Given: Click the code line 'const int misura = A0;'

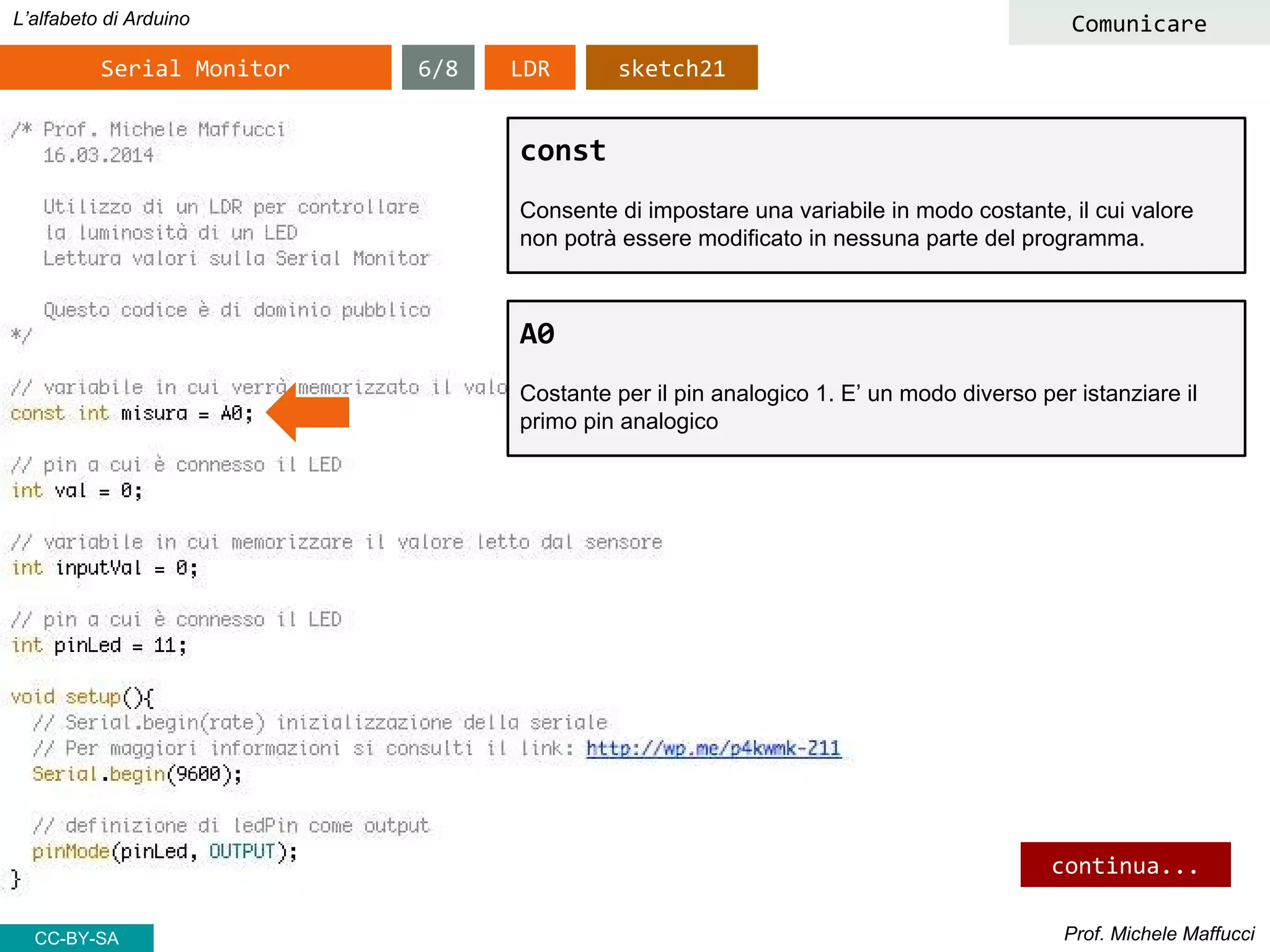Looking at the screenshot, I should [x=131, y=413].
